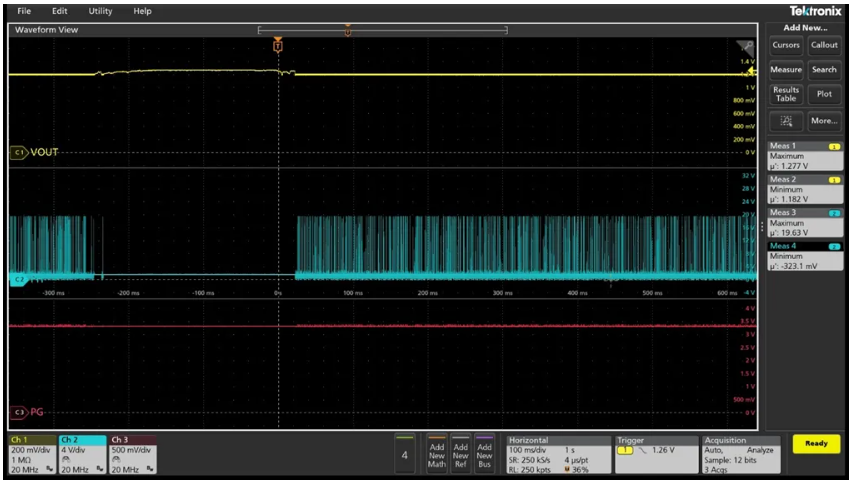Select the Meas 4 Minimum measurement badge
852x484 pixels.
[805, 257]
